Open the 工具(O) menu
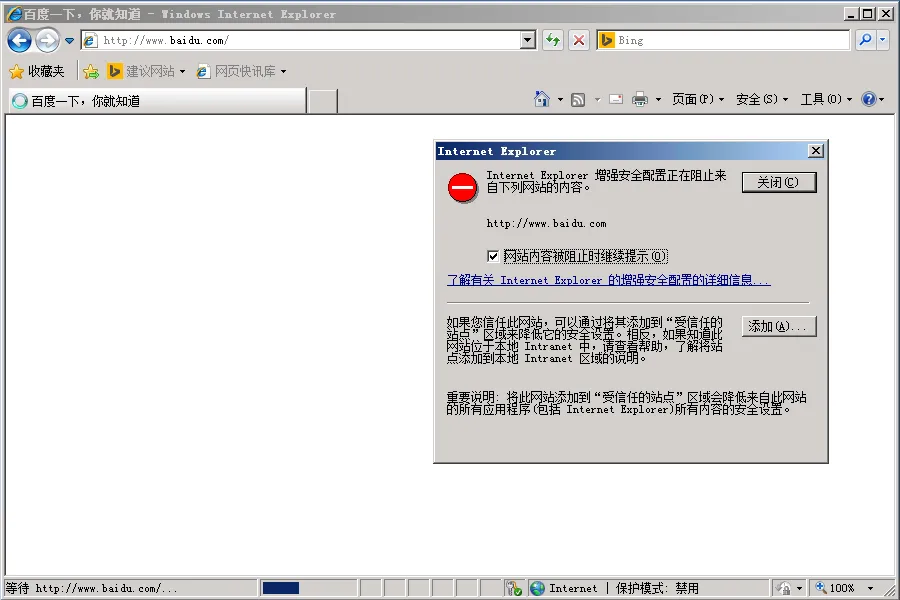 point(827,100)
